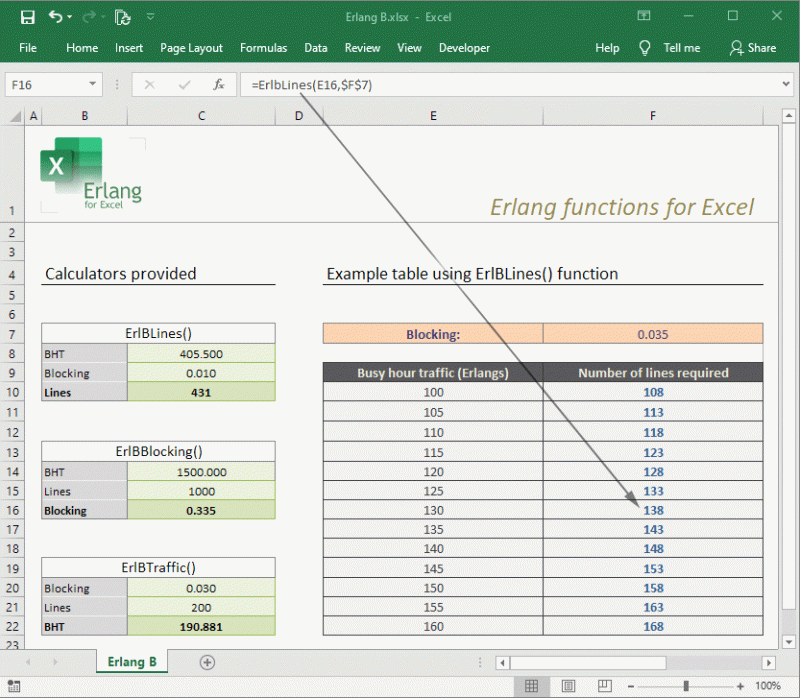
Task: Expand the formula bar chevron
Action: (x=786, y=84)
